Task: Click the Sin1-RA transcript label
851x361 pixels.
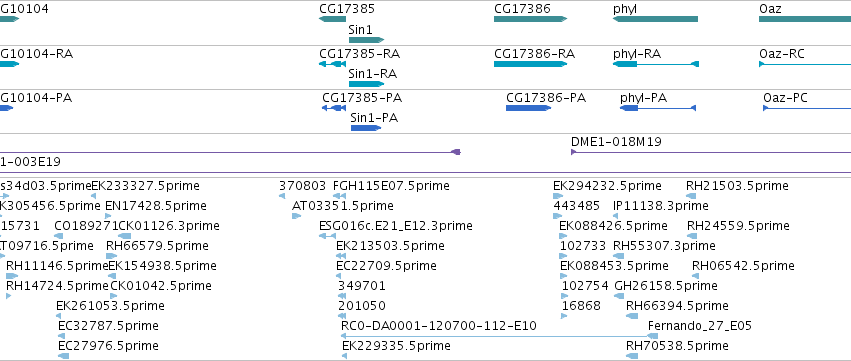Action: 372,74
